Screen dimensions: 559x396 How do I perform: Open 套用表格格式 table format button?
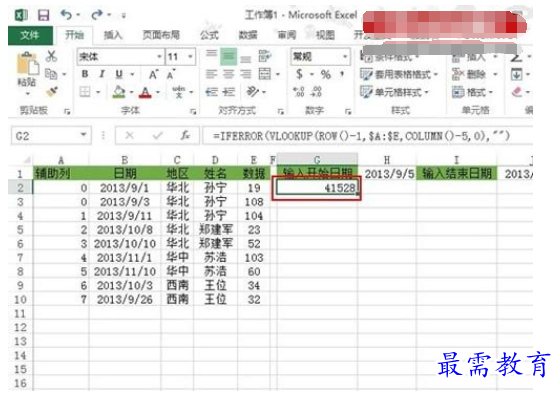tap(399, 74)
